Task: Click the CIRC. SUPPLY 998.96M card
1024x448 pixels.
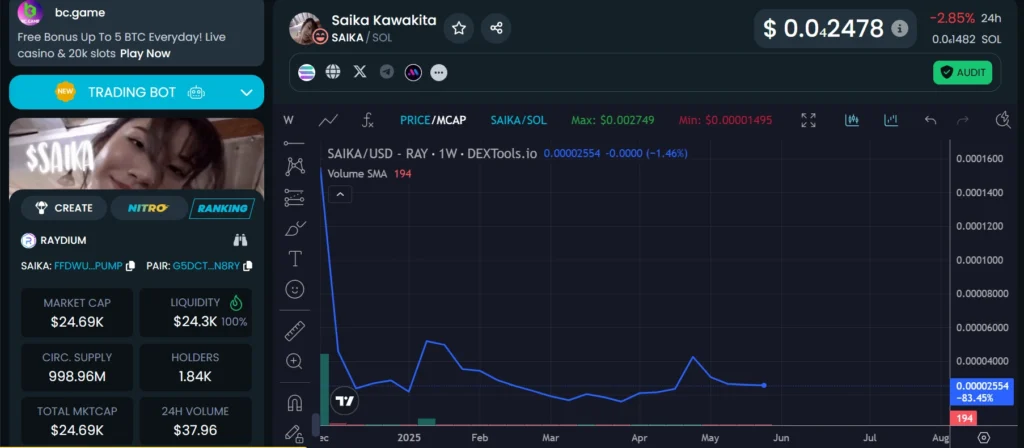Action: coord(77,368)
